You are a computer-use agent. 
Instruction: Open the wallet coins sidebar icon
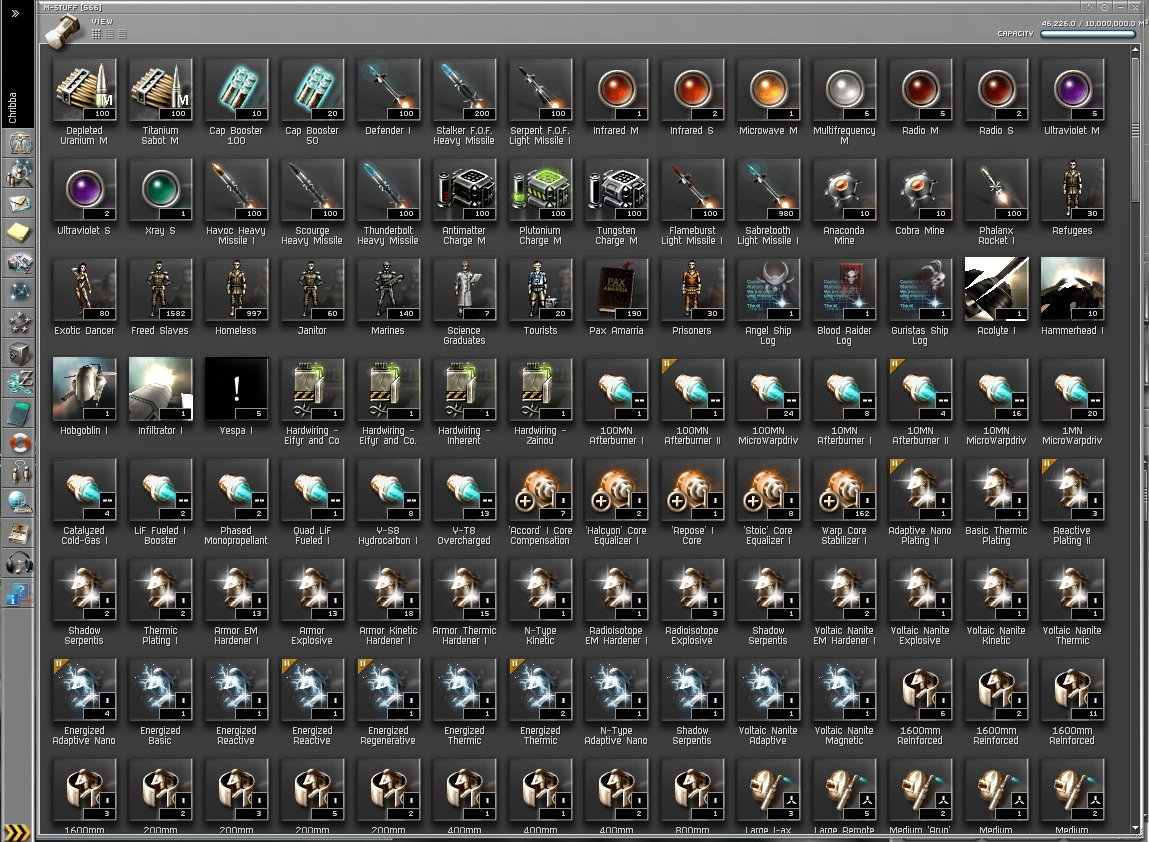tap(19, 382)
